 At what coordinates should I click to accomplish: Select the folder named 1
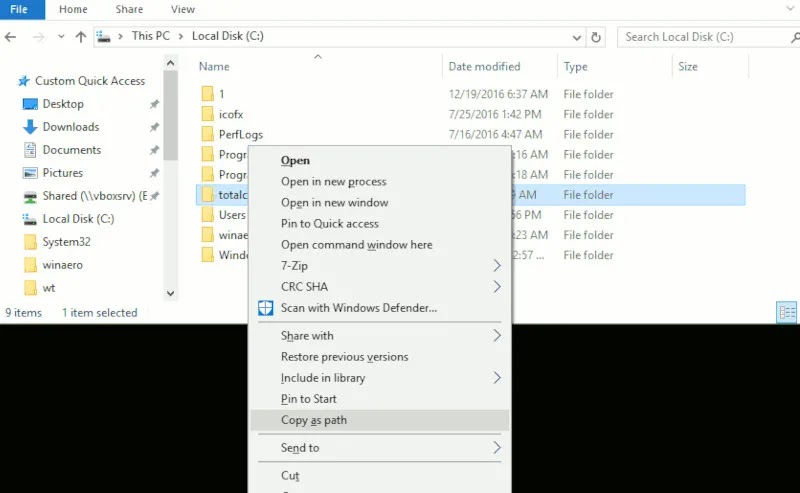coord(221,94)
